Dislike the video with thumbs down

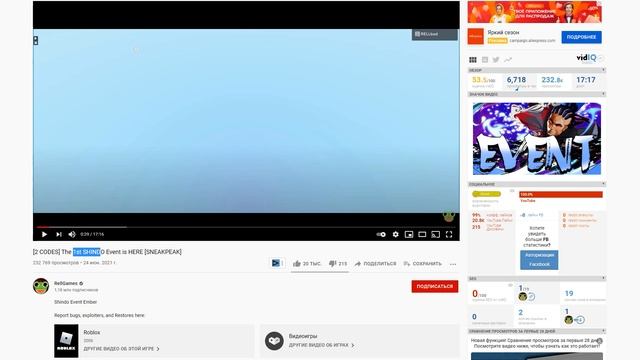click(338, 264)
